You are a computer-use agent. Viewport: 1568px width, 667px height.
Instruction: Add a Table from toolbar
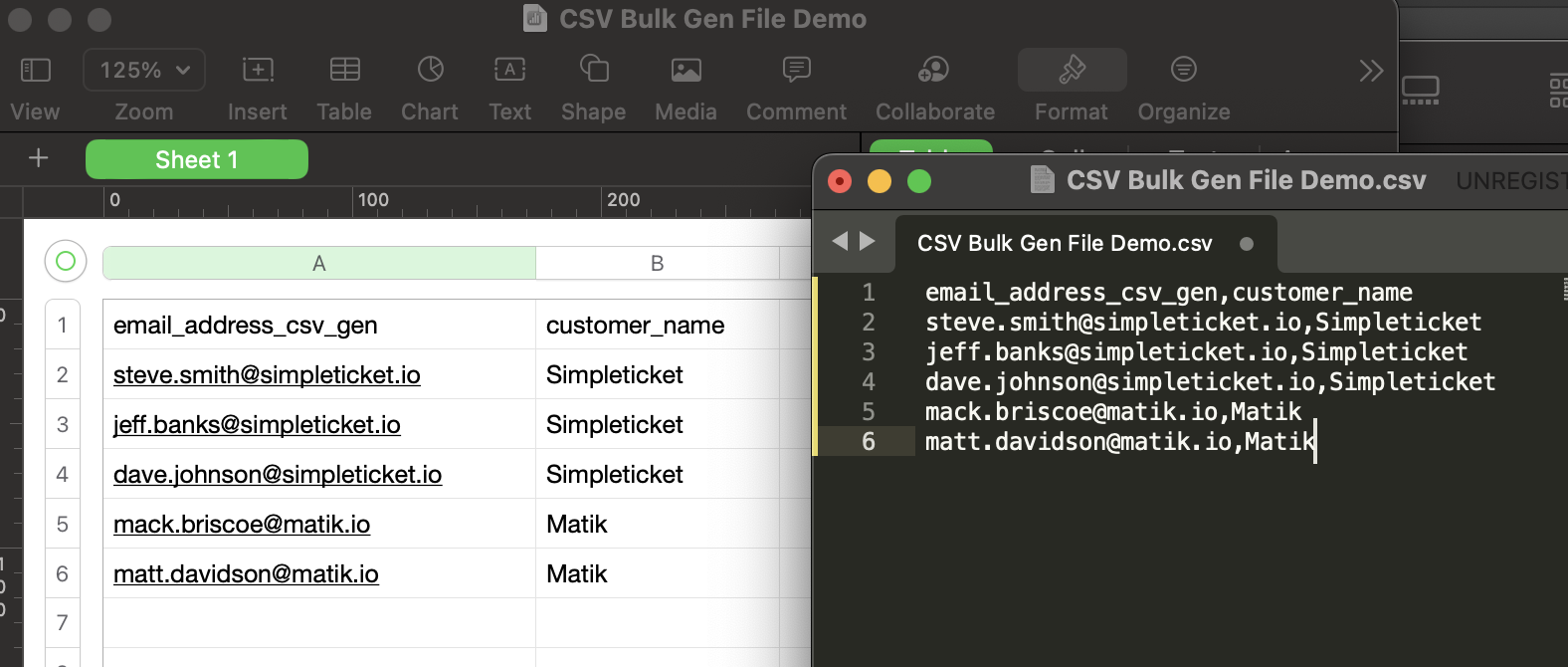tap(344, 70)
